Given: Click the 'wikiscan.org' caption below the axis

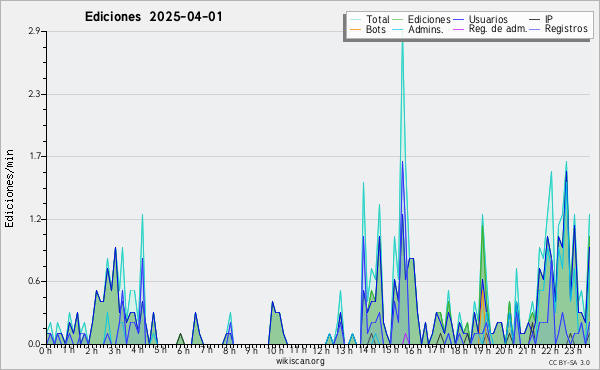Looking at the screenshot, I should (x=300, y=361).
